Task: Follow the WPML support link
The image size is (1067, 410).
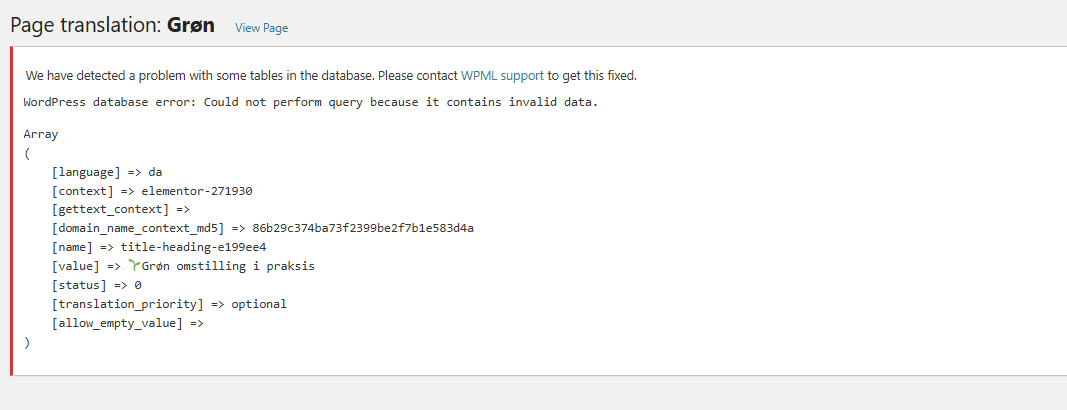Action: [x=502, y=75]
